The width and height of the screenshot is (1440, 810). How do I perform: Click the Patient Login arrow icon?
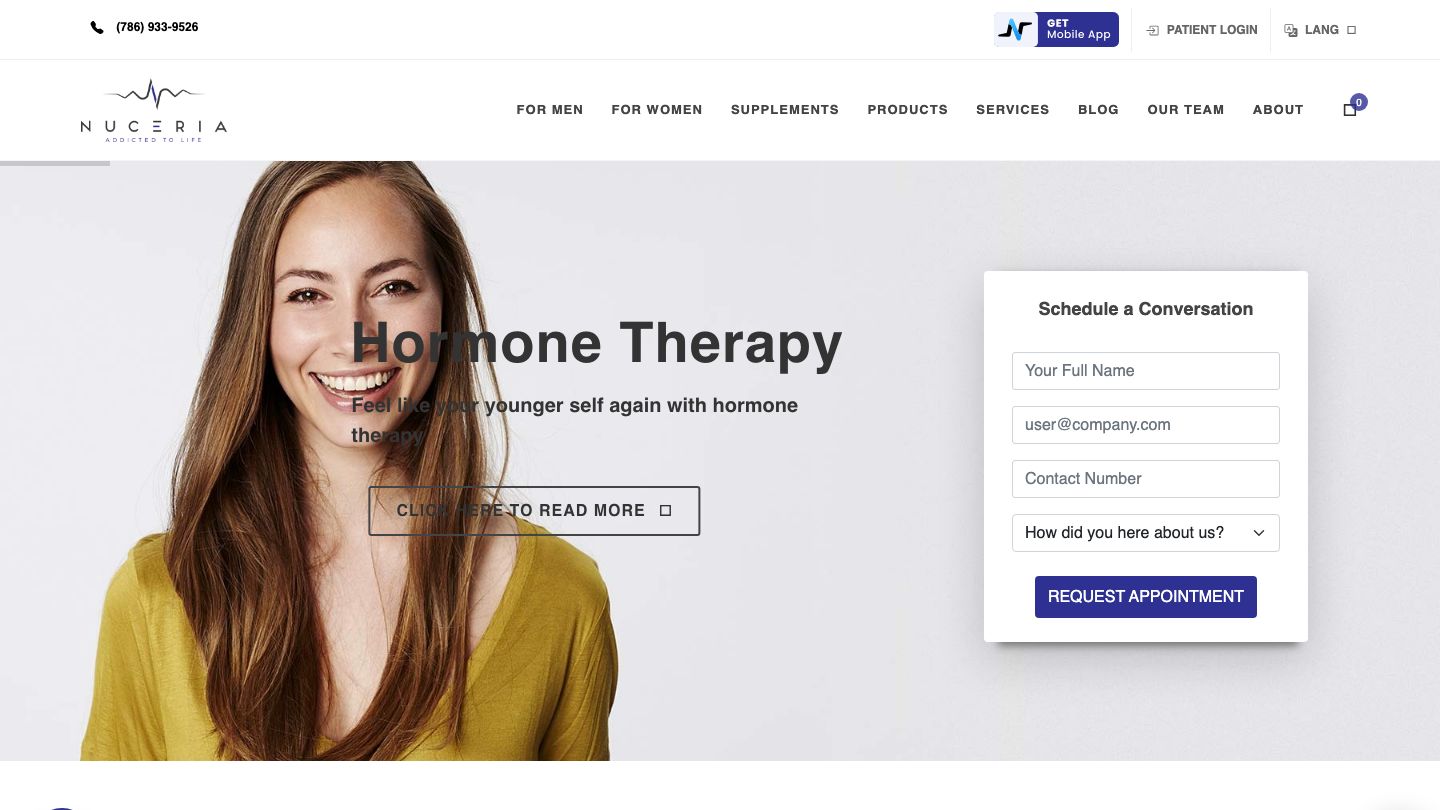coord(1153,30)
